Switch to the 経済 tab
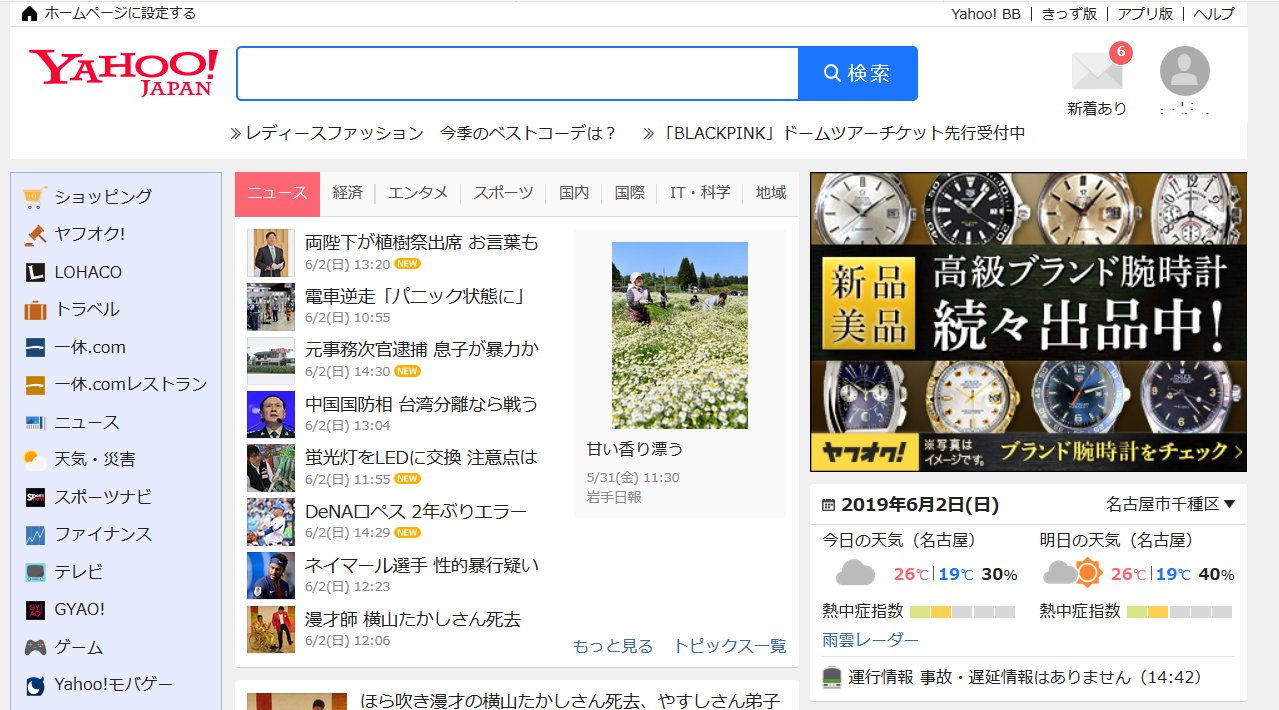The image size is (1279, 710). tap(347, 193)
